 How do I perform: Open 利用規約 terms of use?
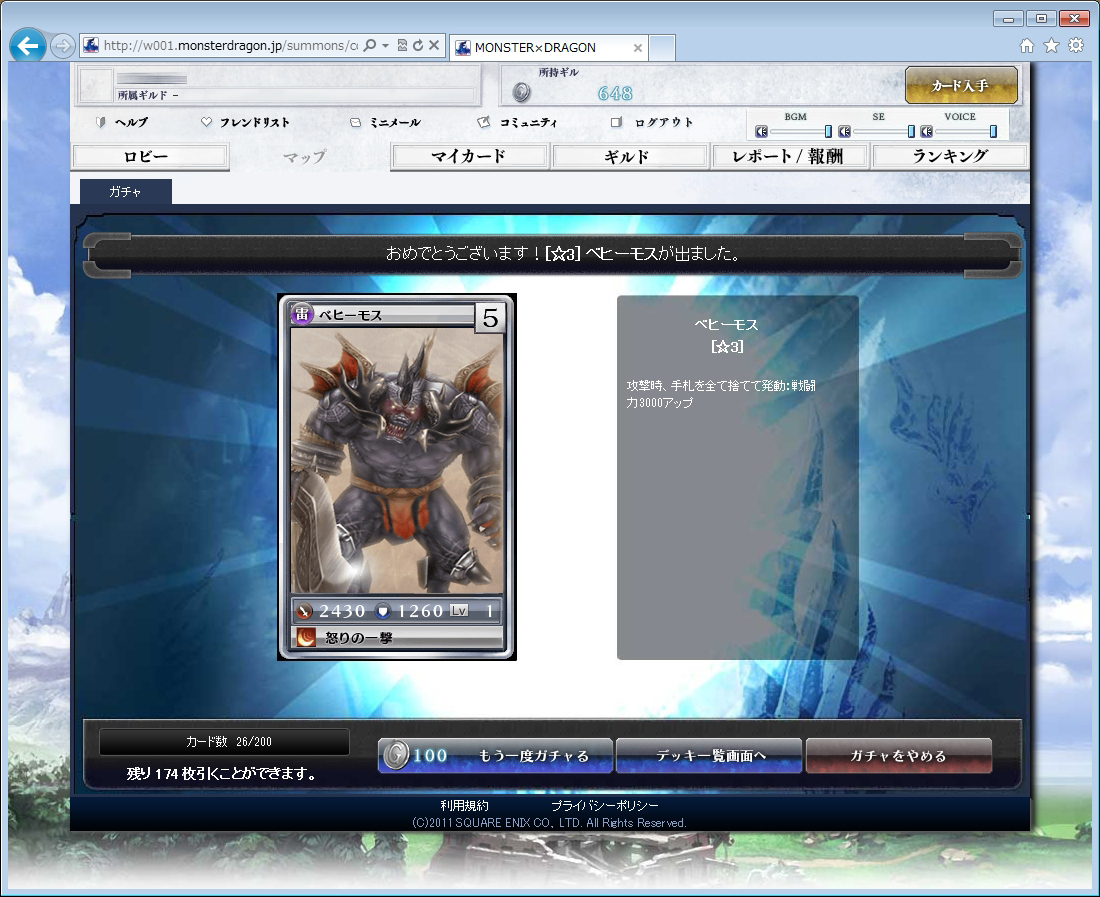click(464, 805)
